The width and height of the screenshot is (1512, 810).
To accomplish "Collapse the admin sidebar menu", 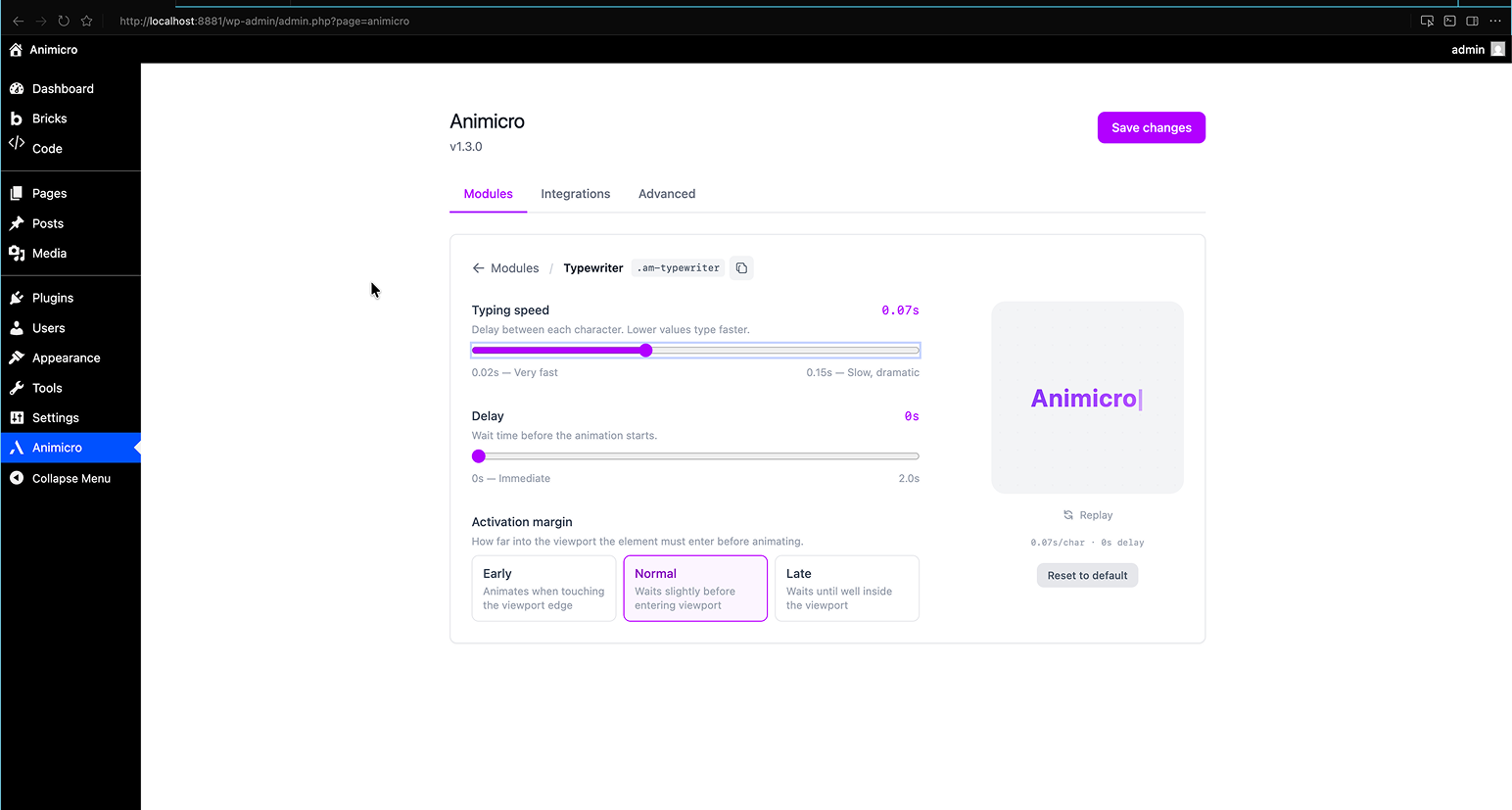I will (69, 478).
